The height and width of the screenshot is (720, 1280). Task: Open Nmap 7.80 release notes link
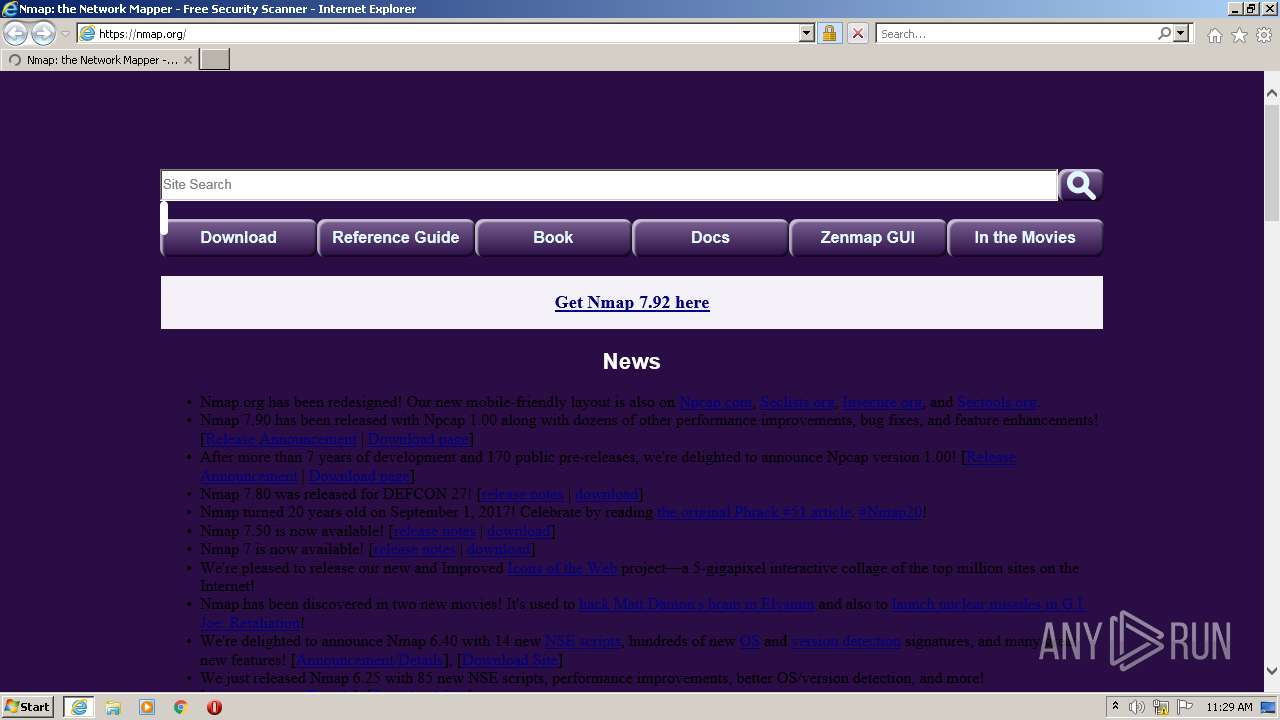tap(523, 494)
